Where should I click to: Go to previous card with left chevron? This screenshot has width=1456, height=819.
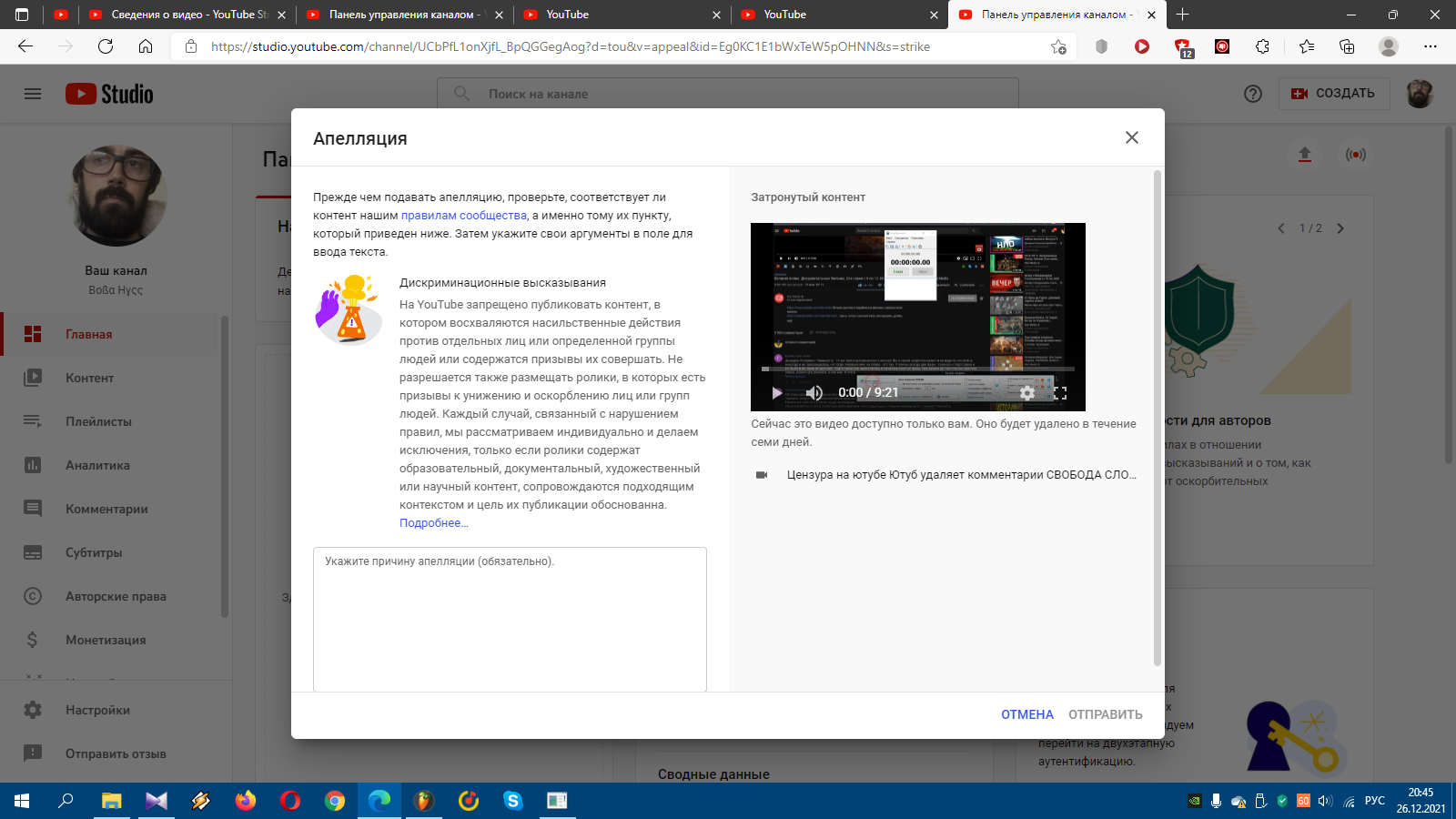click(x=1281, y=228)
